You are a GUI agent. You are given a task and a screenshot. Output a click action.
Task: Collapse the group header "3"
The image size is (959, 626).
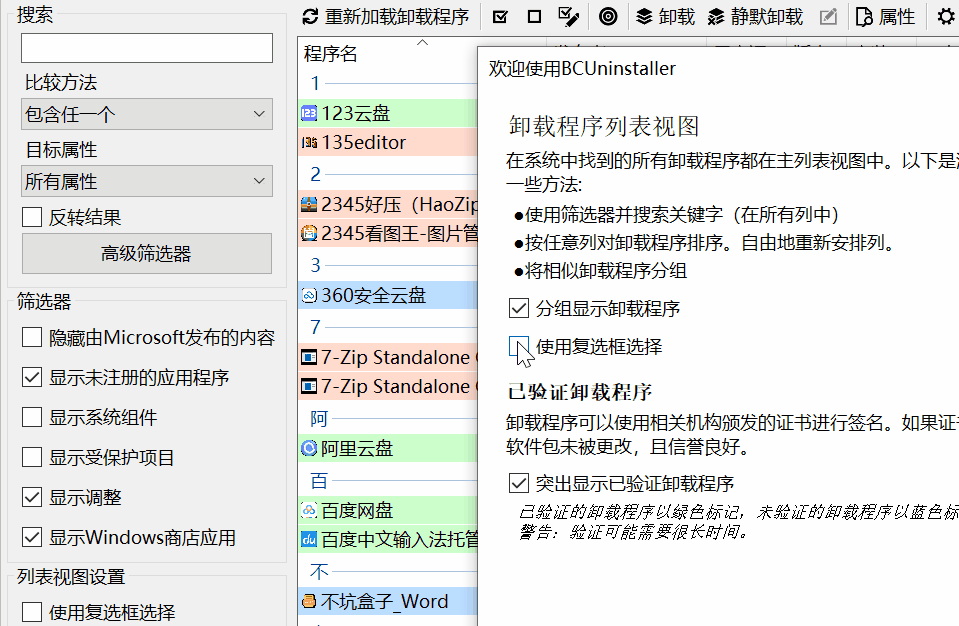[x=315, y=265]
